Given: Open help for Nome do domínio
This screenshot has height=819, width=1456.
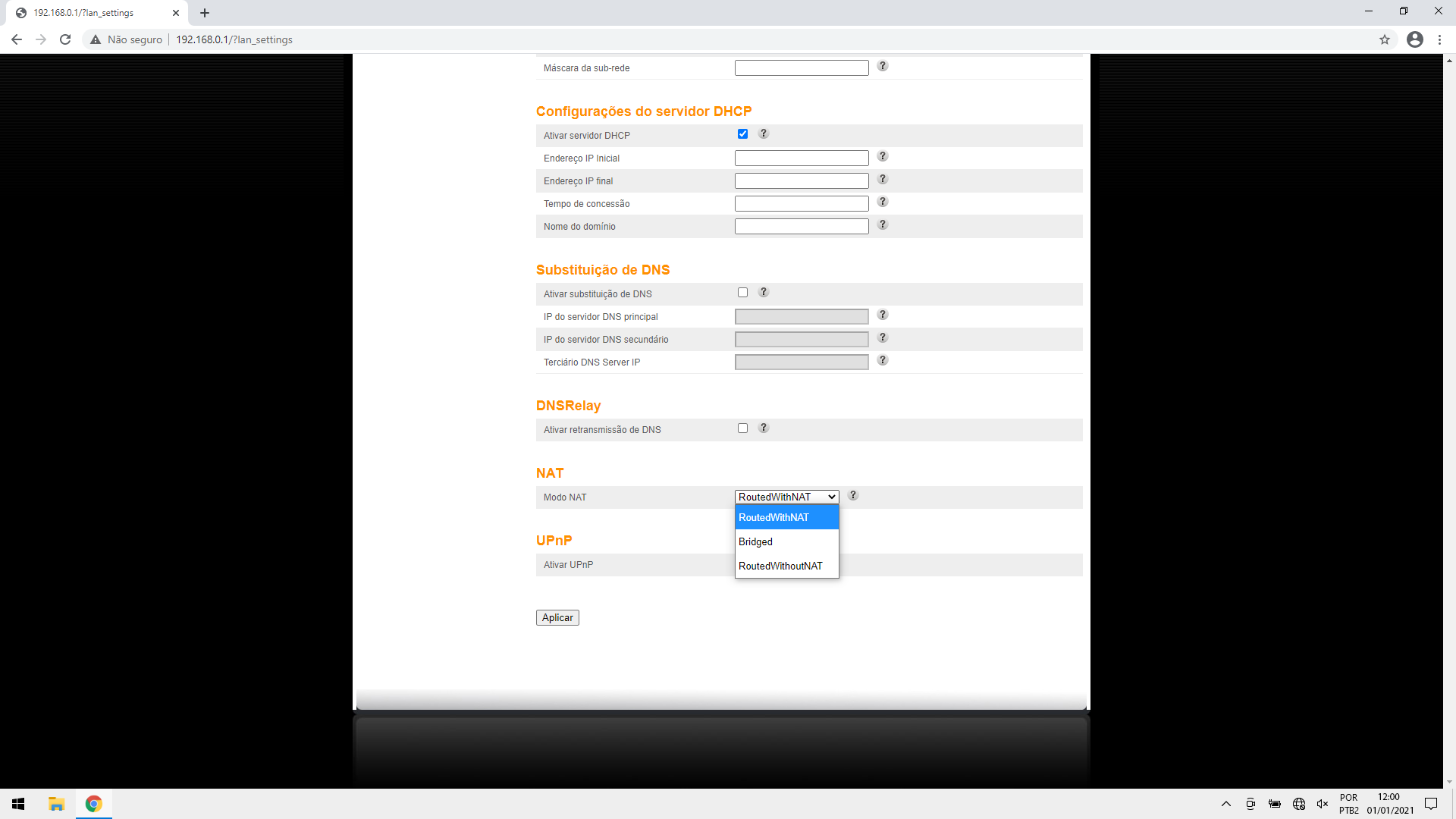Looking at the screenshot, I should (883, 225).
